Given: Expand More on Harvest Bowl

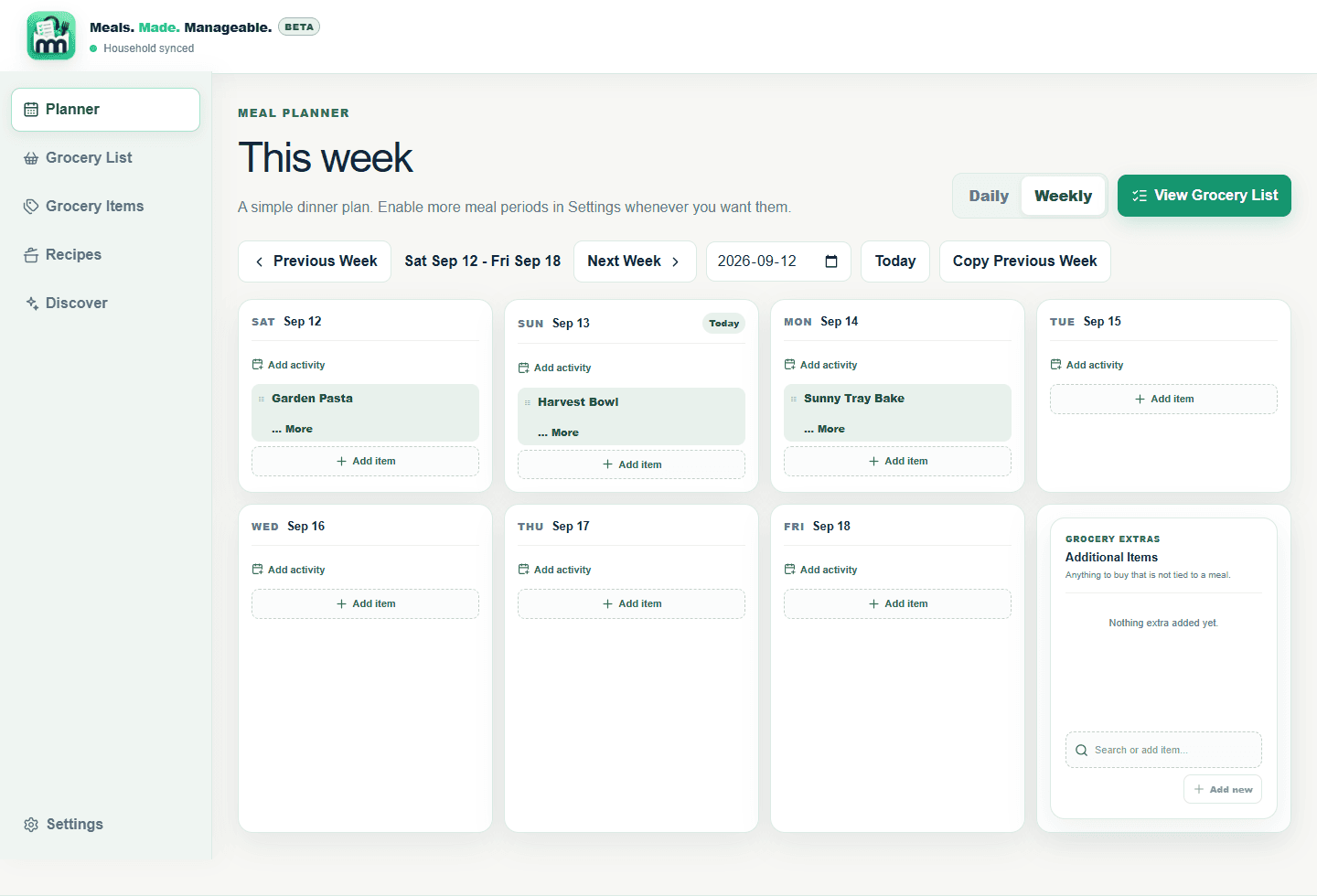Looking at the screenshot, I should coord(558,432).
